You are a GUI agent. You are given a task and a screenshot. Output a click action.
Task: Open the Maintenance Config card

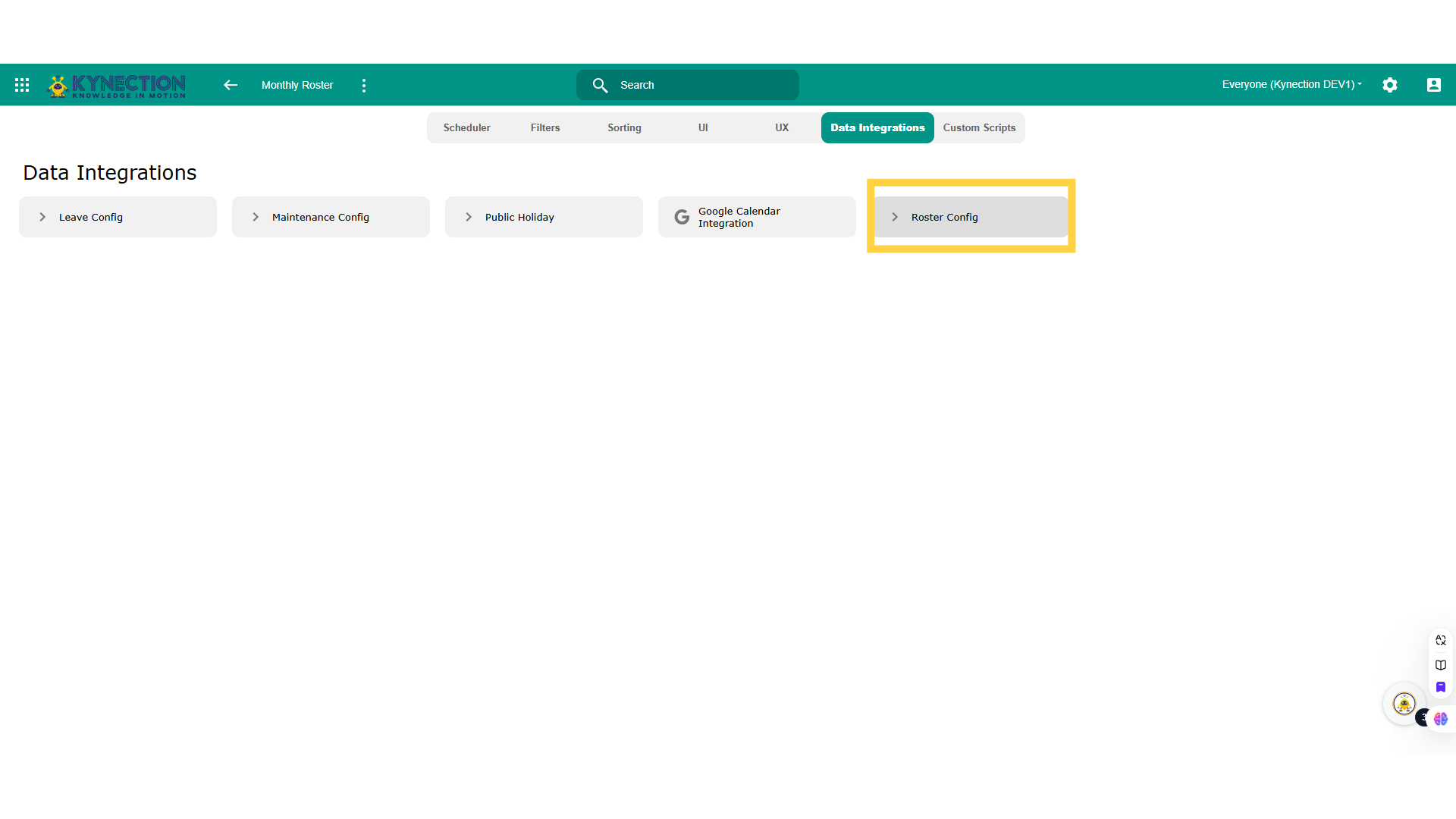tap(331, 217)
